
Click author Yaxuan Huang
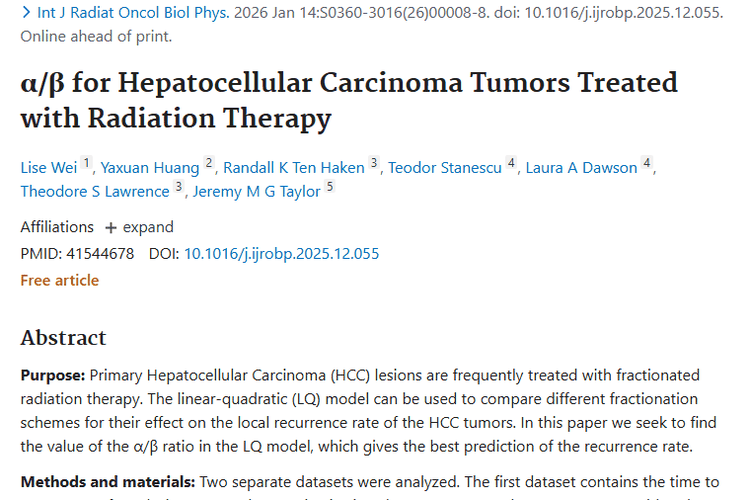150,167
